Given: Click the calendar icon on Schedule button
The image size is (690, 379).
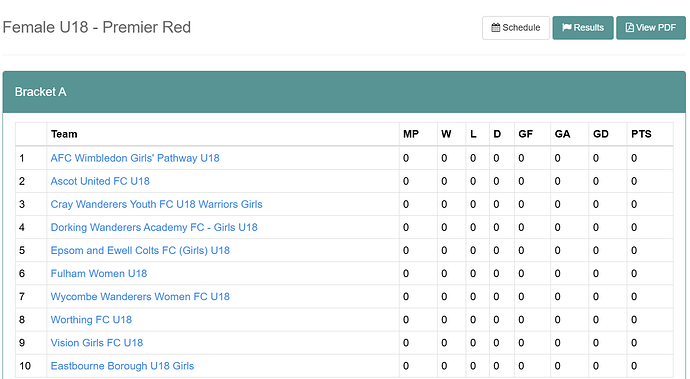Looking at the screenshot, I should 495,28.
